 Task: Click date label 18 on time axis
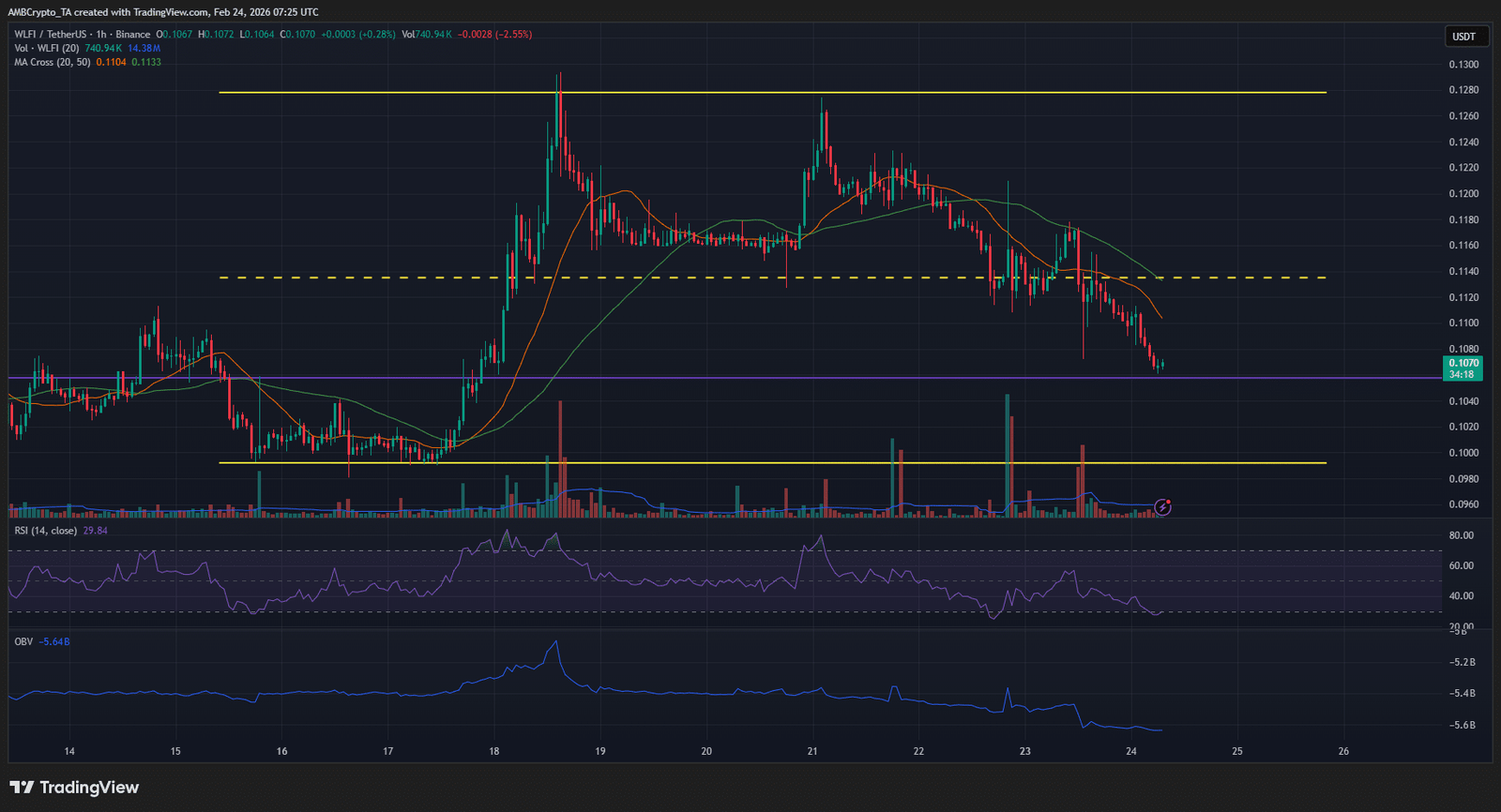(494, 751)
